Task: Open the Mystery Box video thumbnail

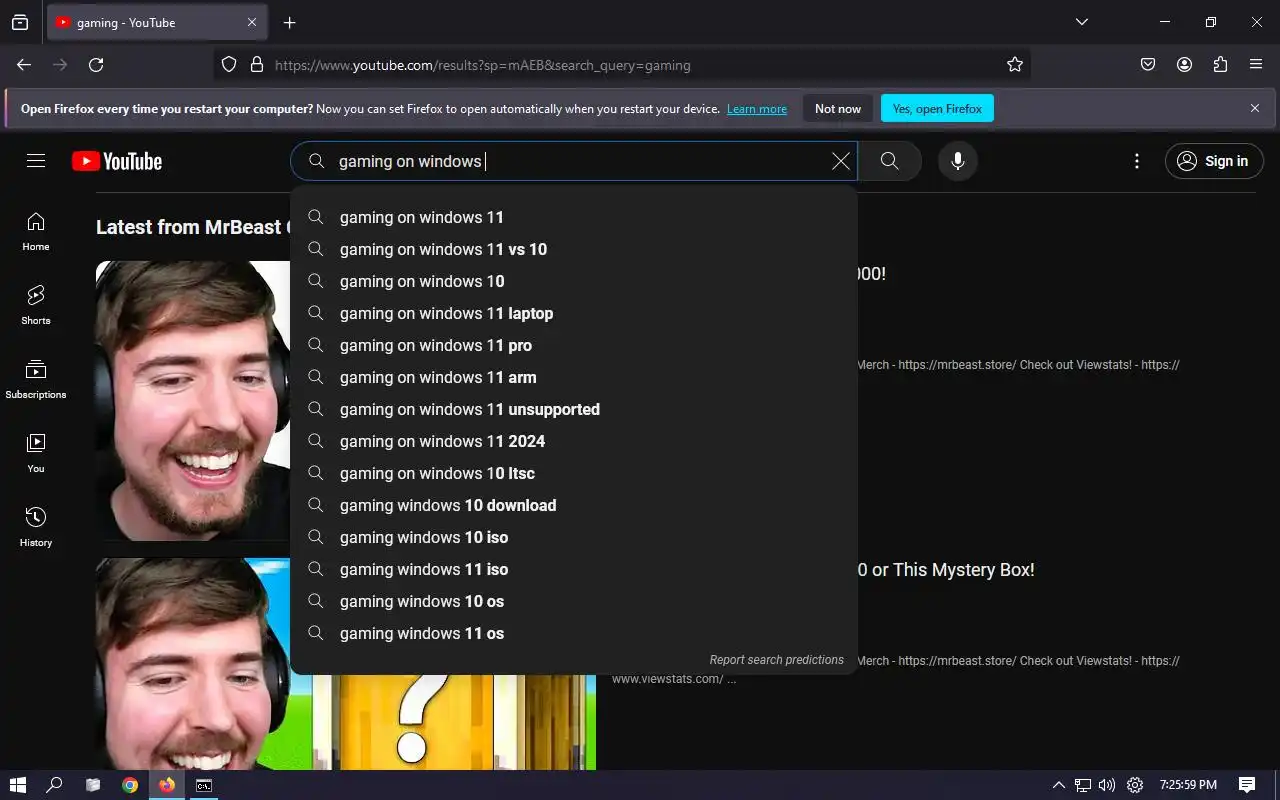Action: tap(346, 664)
